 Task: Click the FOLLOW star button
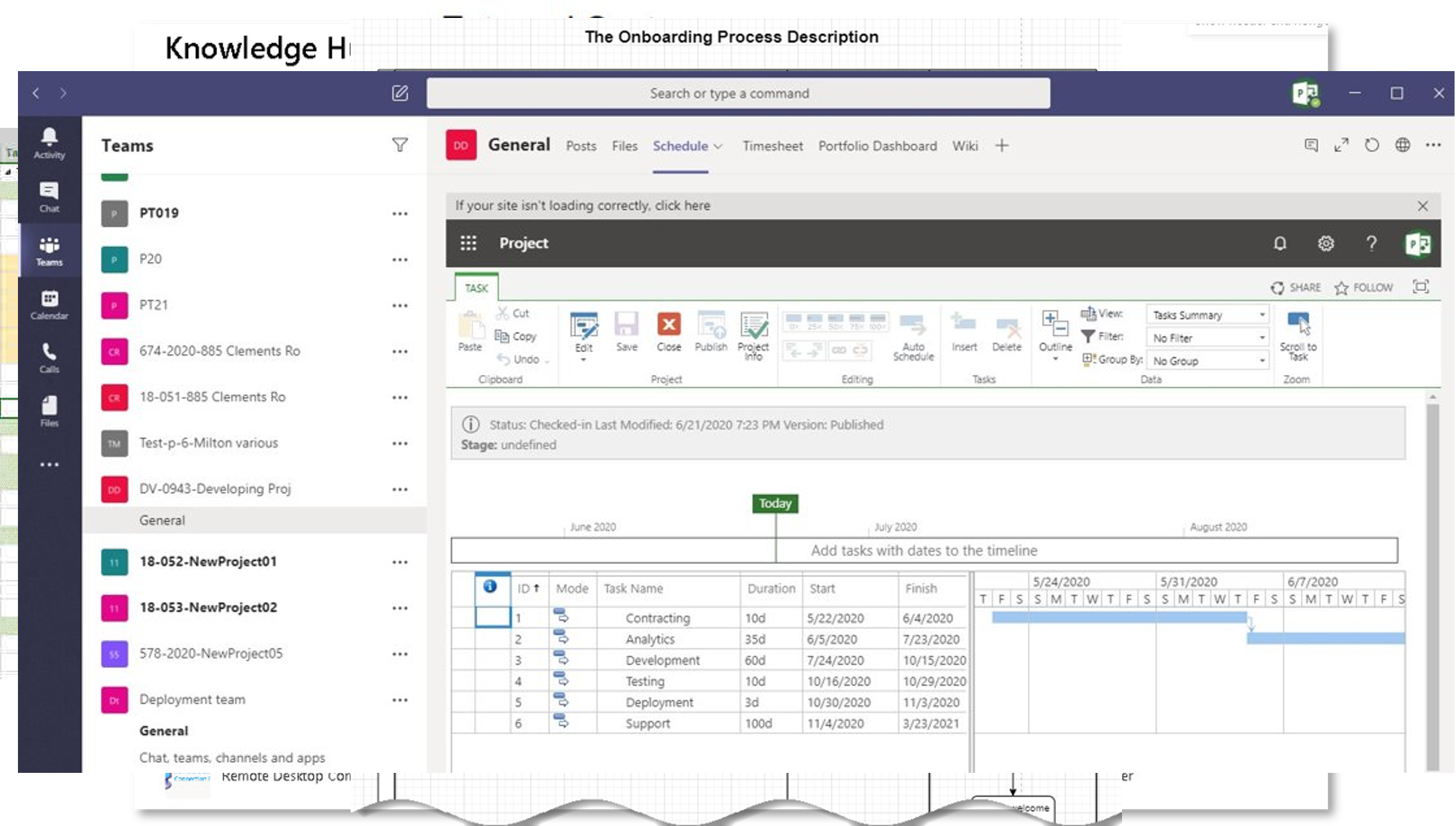point(1363,287)
